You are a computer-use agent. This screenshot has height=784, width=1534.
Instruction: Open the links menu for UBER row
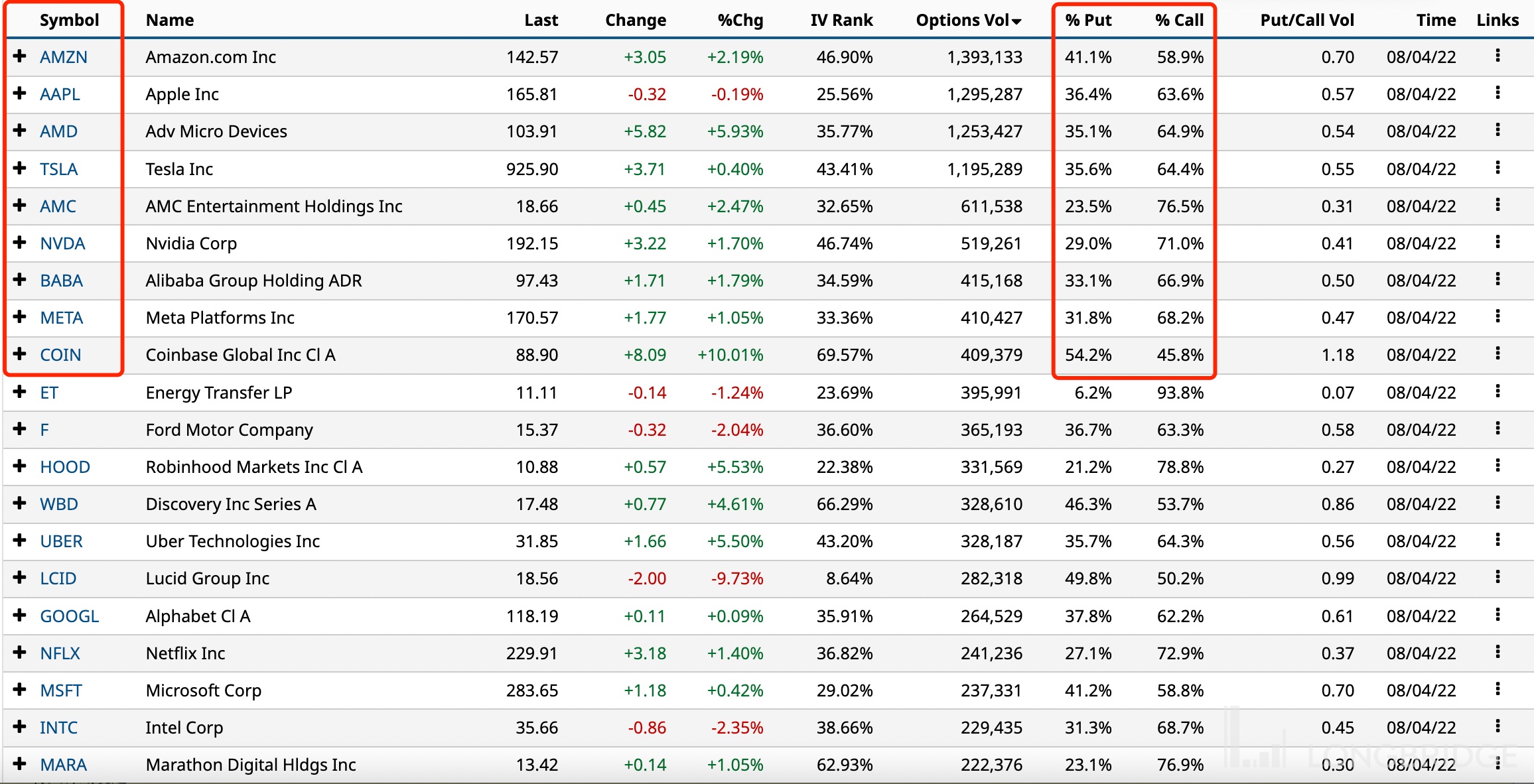(1498, 540)
